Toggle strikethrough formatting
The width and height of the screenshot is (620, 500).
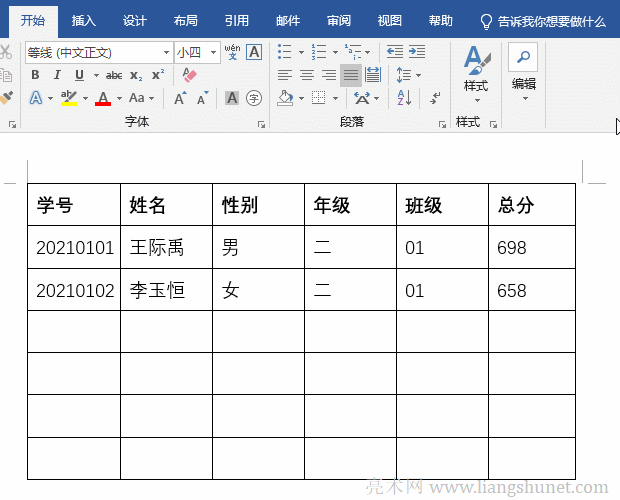pos(114,75)
